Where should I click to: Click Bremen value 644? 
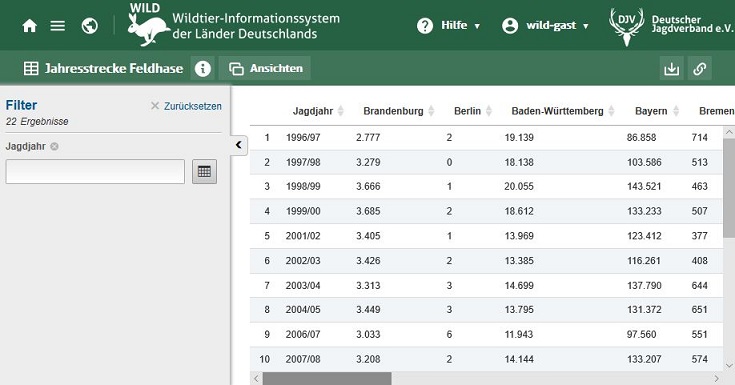pos(699,286)
